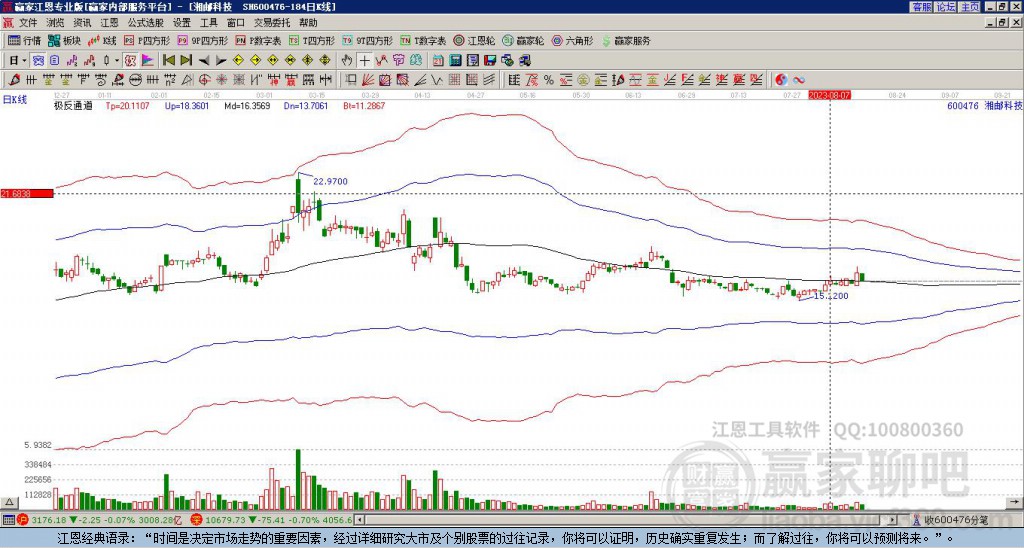This screenshot has height=548, width=1024.
Task: Open the T数字表 tool
Action: 423,40
